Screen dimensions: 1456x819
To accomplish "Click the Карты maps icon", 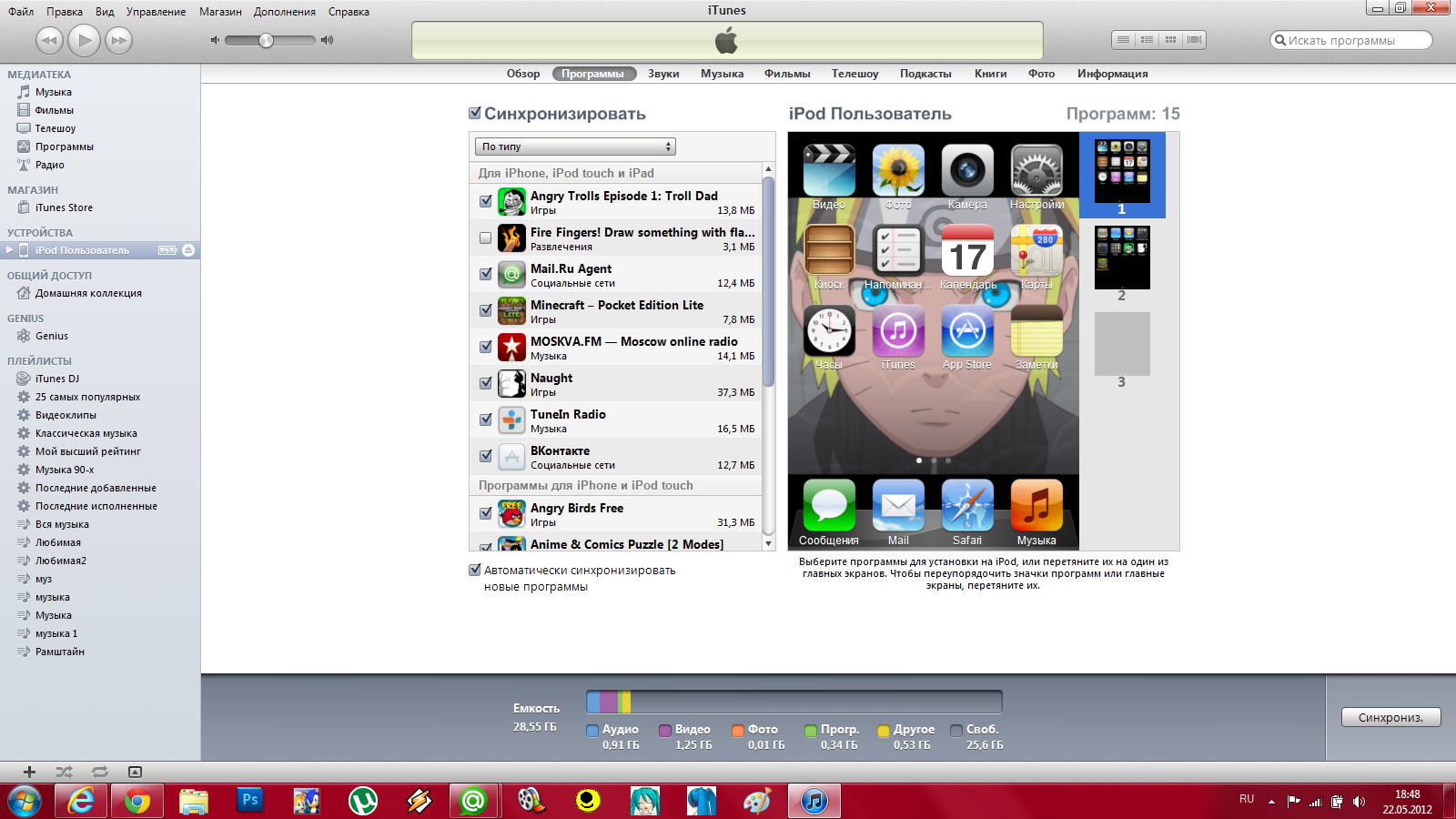I will pyautogui.click(x=1036, y=250).
